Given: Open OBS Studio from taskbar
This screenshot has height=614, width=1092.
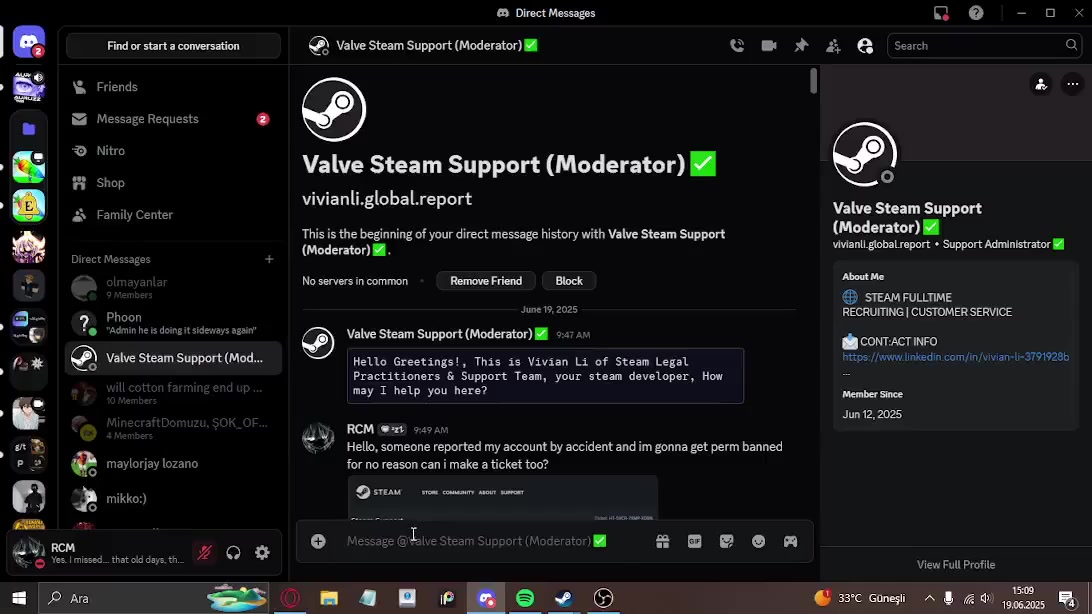Looking at the screenshot, I should point(603,598).
